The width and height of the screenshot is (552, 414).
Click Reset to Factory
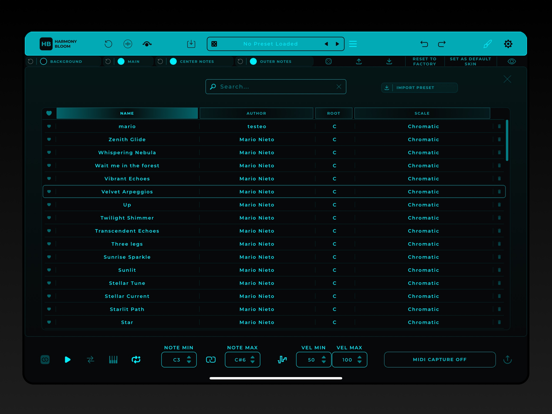(425, 62)
